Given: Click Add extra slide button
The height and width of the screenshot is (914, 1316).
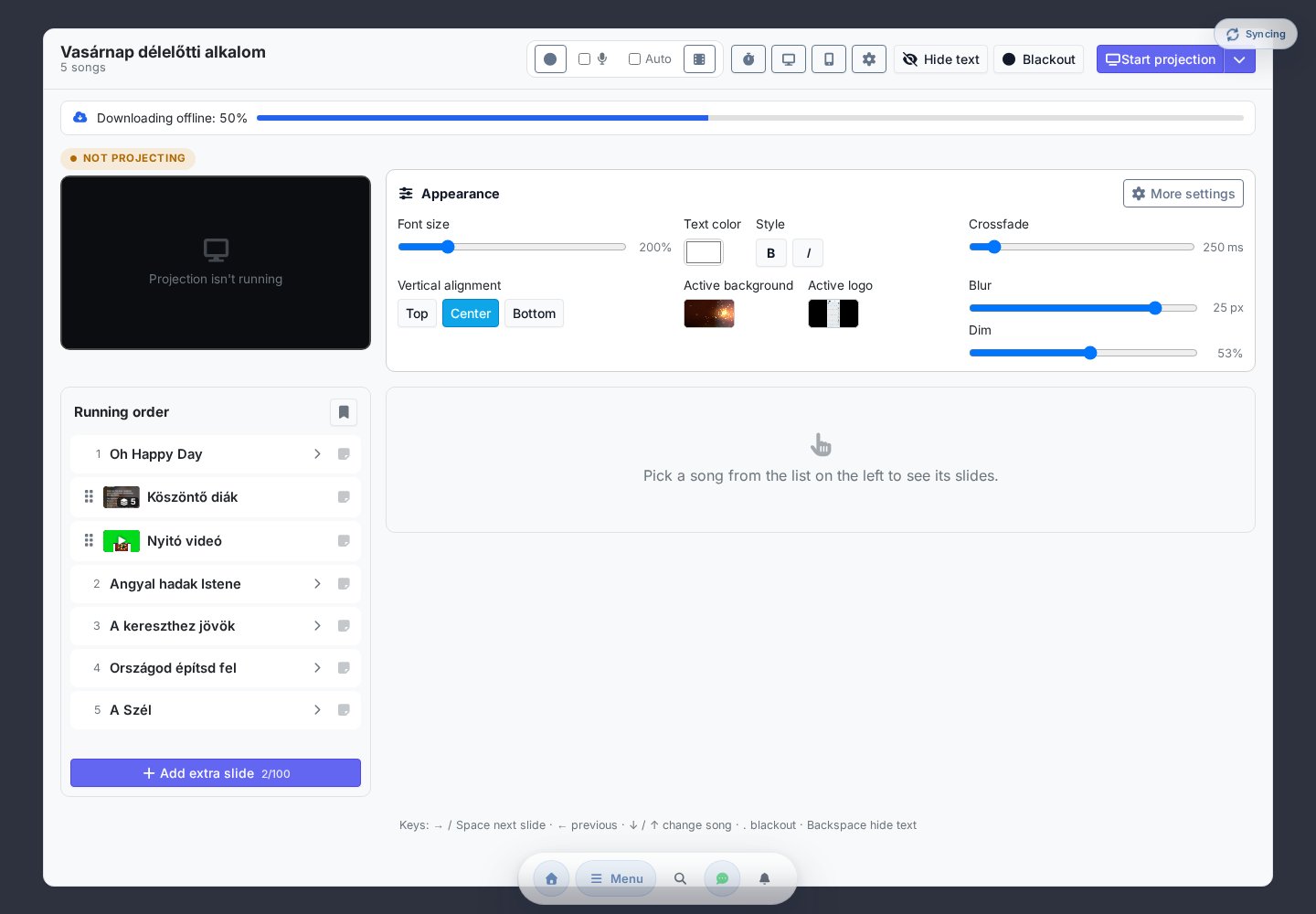Looking at the screenshot, I should pos(216,773).
